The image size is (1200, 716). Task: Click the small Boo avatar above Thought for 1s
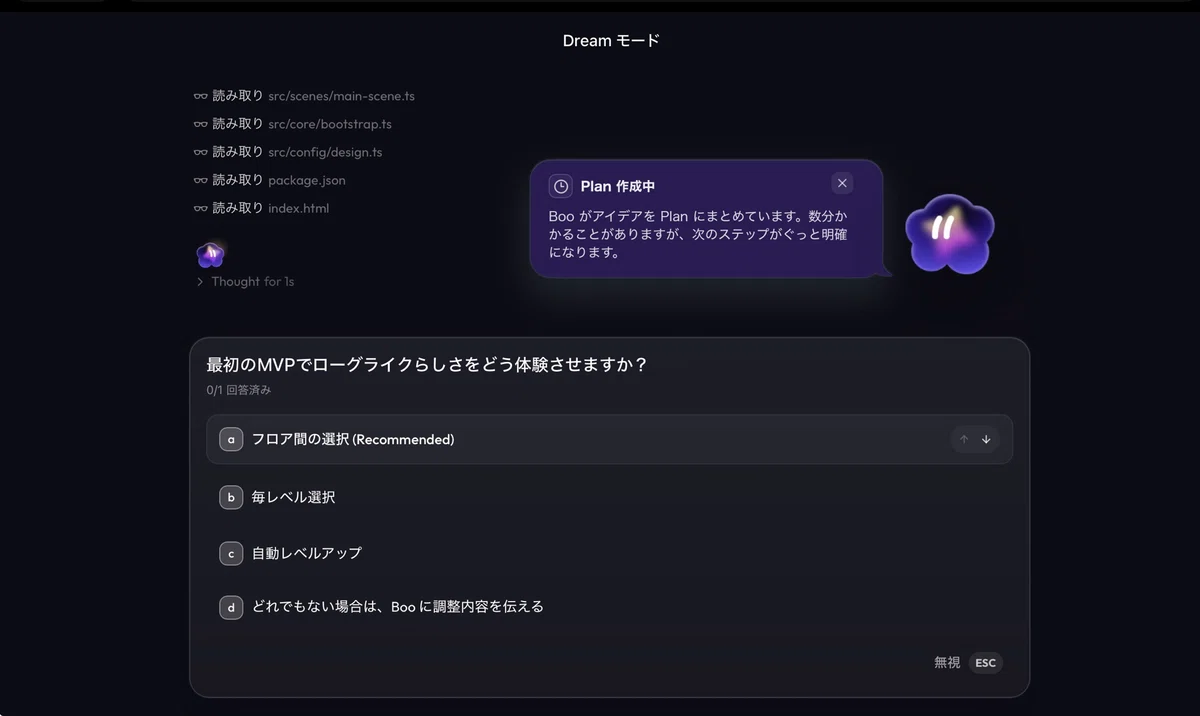click(210, 255)
